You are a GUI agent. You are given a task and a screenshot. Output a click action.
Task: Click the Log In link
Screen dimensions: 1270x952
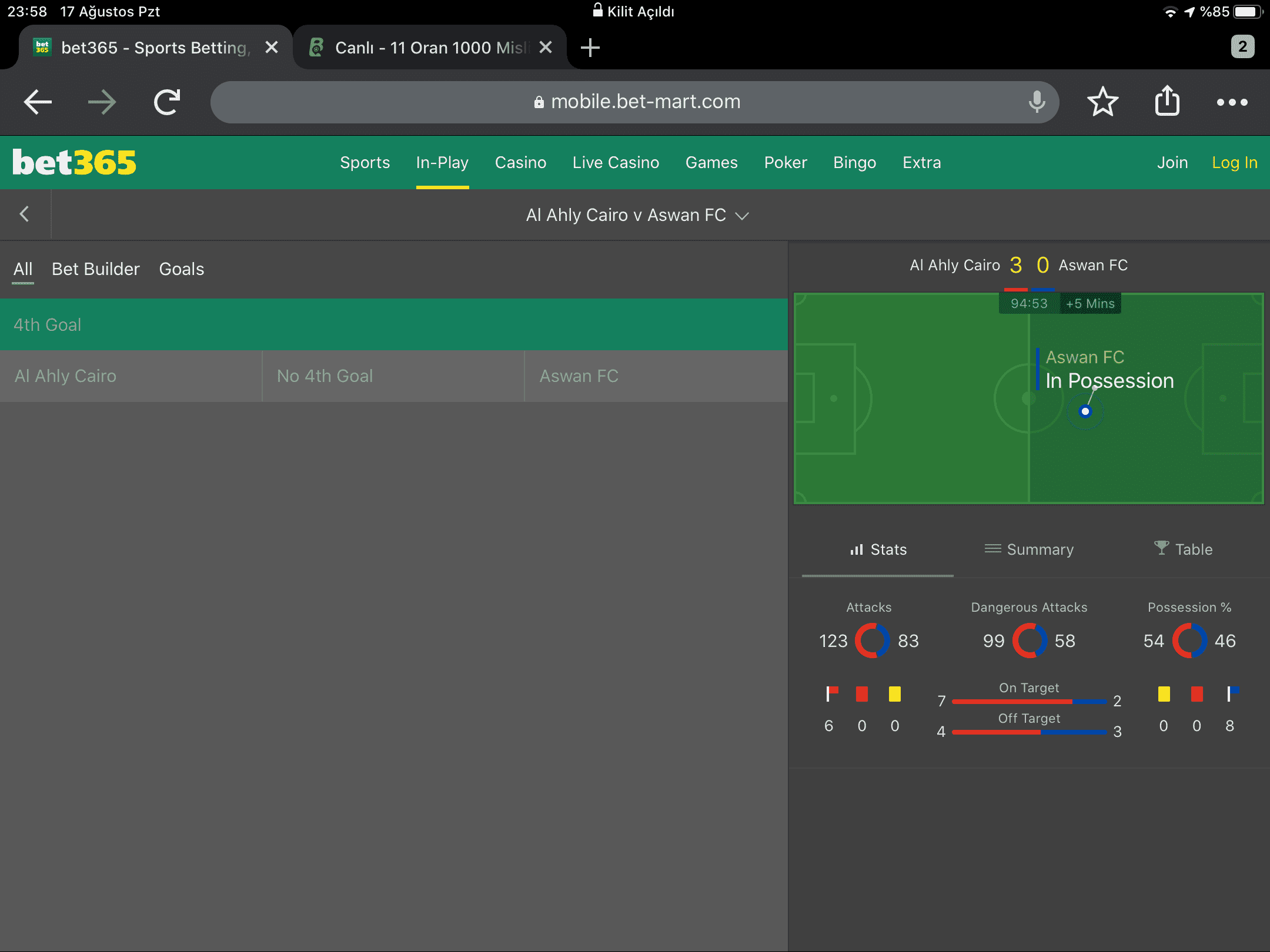(1234, 163)
